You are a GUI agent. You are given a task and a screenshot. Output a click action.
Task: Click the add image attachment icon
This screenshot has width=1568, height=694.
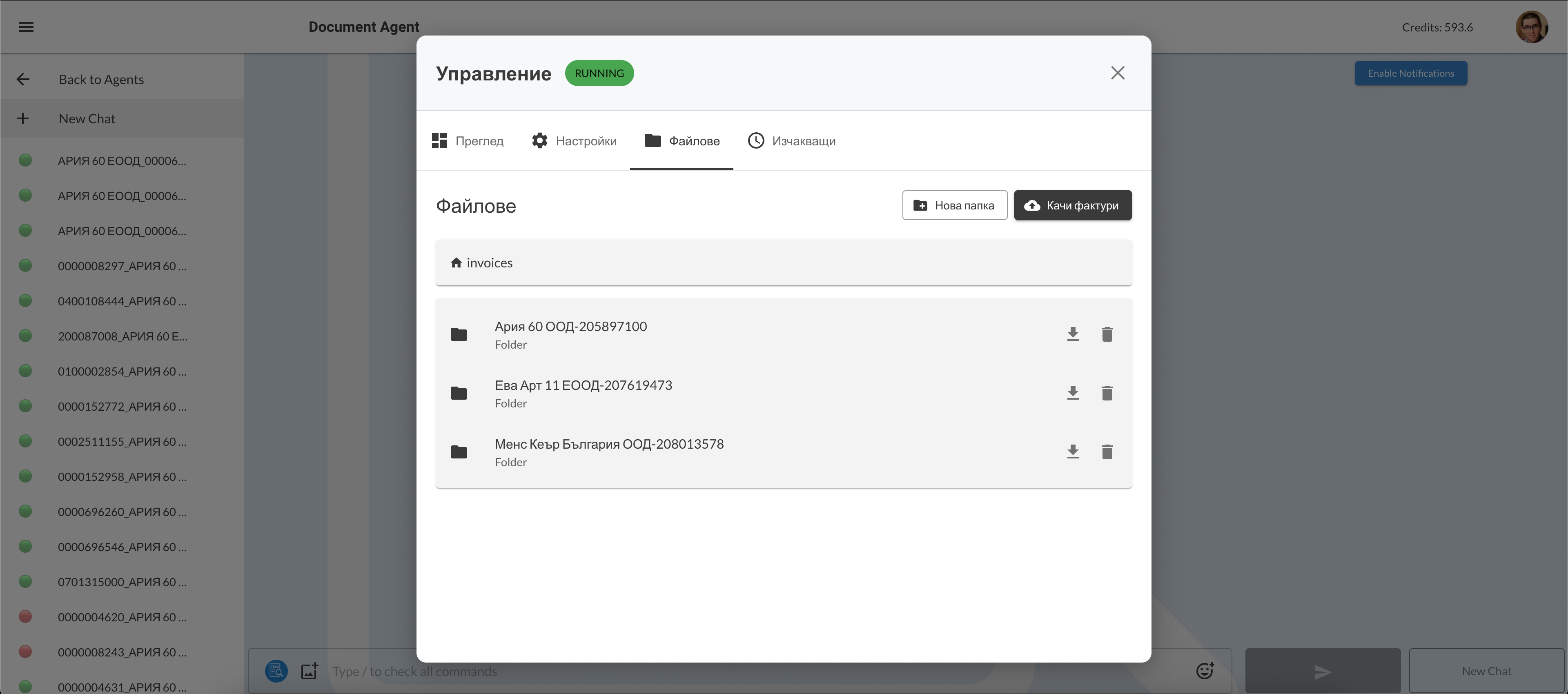[x=310, y=671]
